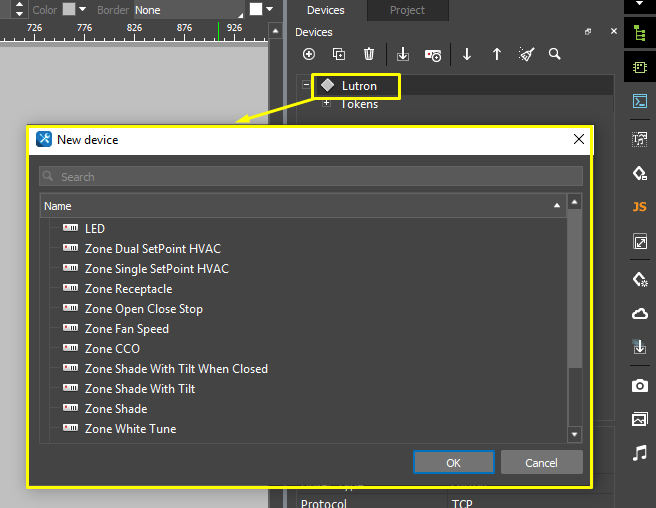Click the duplicate device icon
Viewport: 656px width, 508px height.
[x=339, y=55]
